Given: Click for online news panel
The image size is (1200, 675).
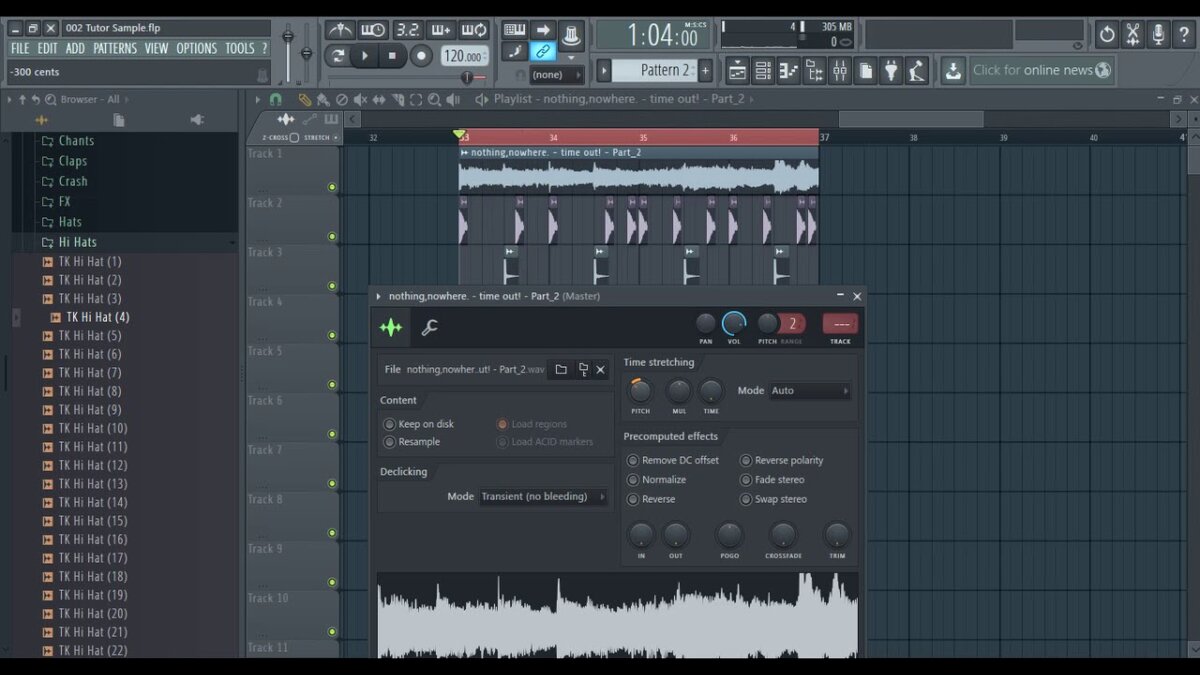Looking at the screenshot, I should (x=1042, y=70).
